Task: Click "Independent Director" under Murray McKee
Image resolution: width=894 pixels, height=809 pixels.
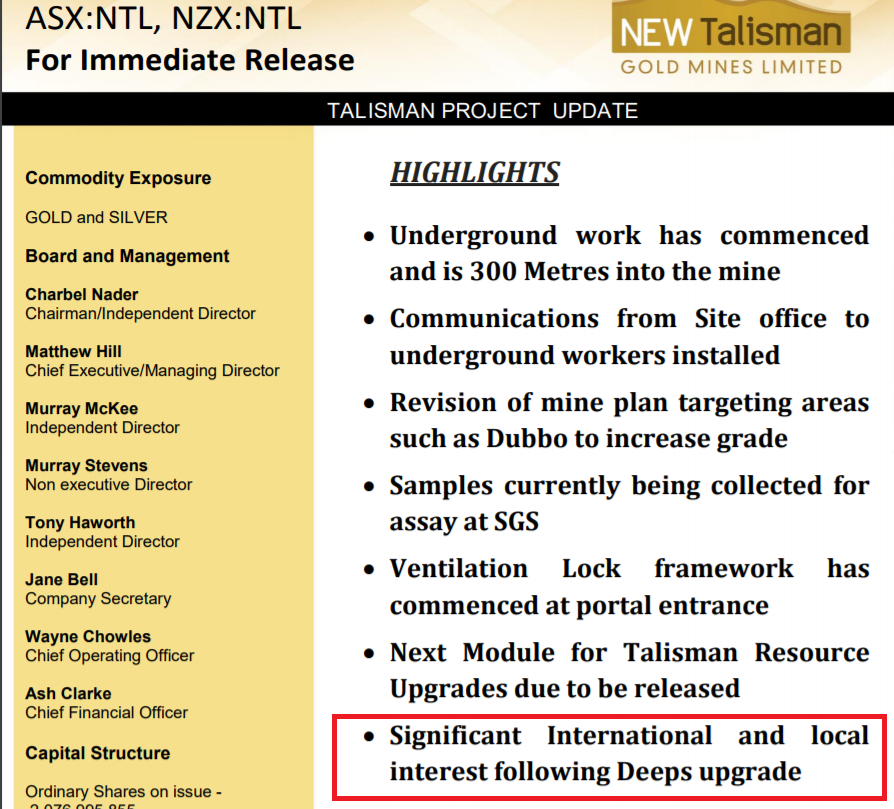Action: [102, 428]
